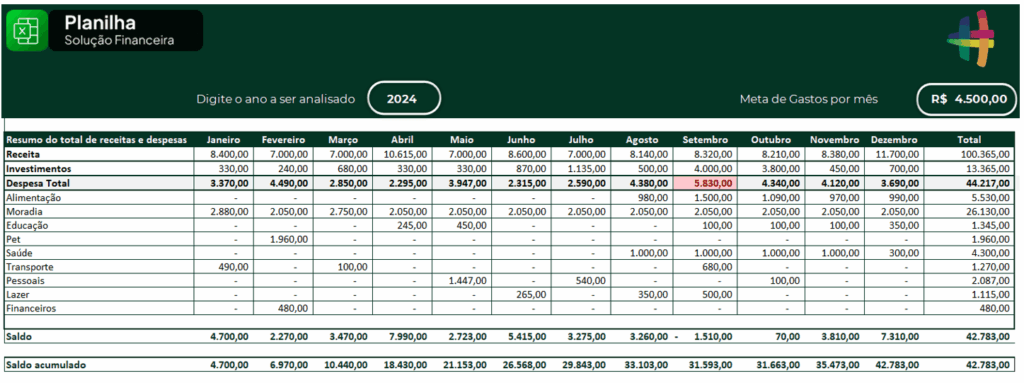This screenshot has height=383, width=1024.
Task: Select the Saldo Abril cell 7.990,00
Action: tap(402, 336)
